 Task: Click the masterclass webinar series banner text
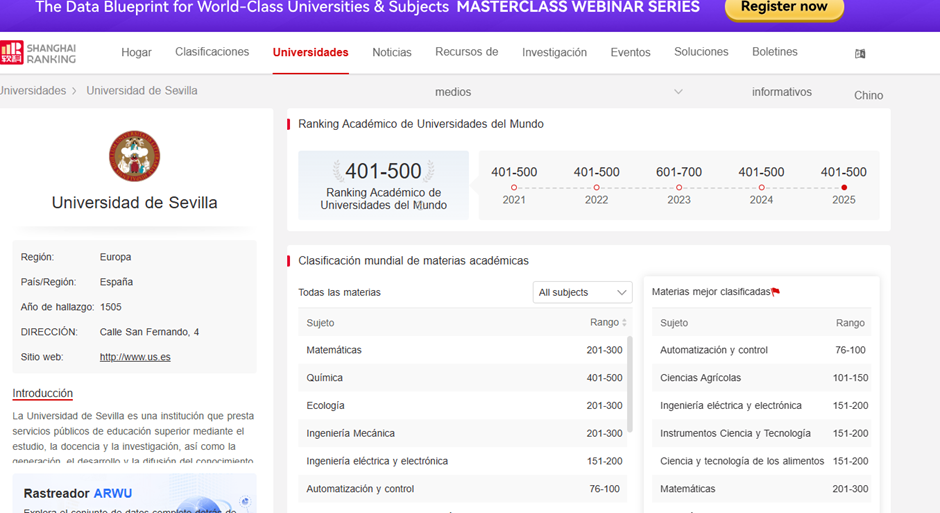coord(578,7)
